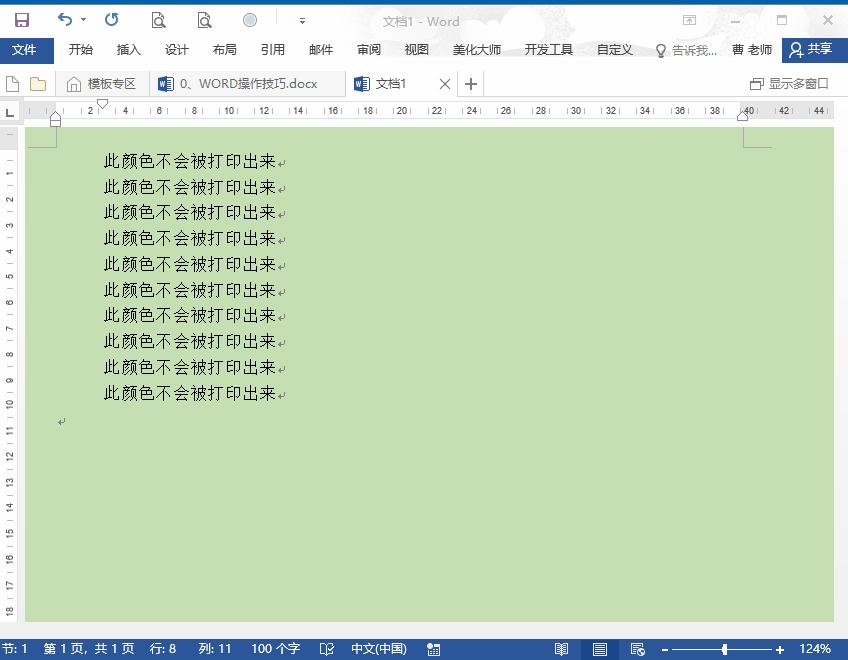This screenshot has width=848, height=660.
Task: Open a new document with the + tab button
Action: click(x=470, y=84)
